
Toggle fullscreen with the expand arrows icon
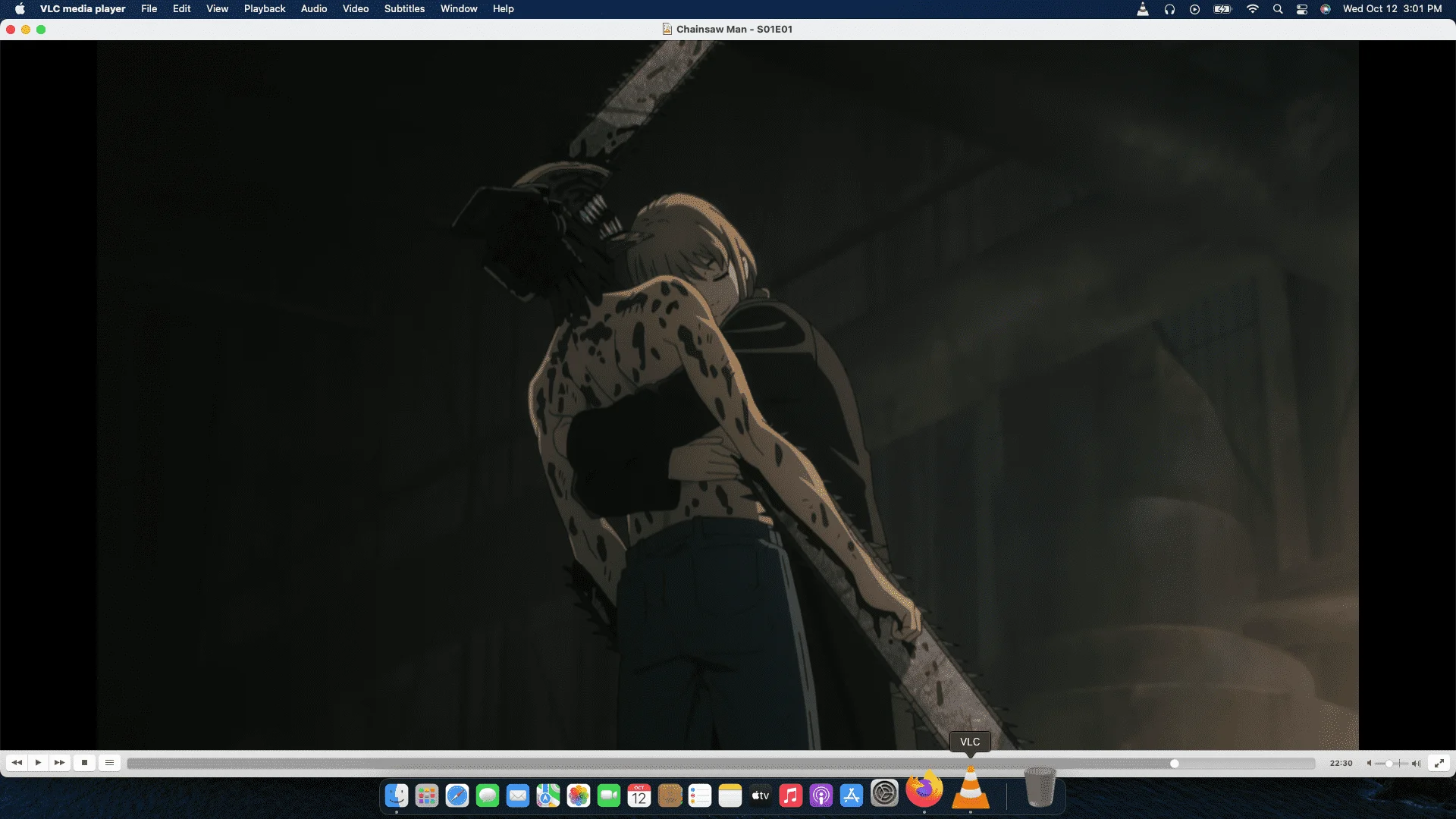tap(1439, 764)
